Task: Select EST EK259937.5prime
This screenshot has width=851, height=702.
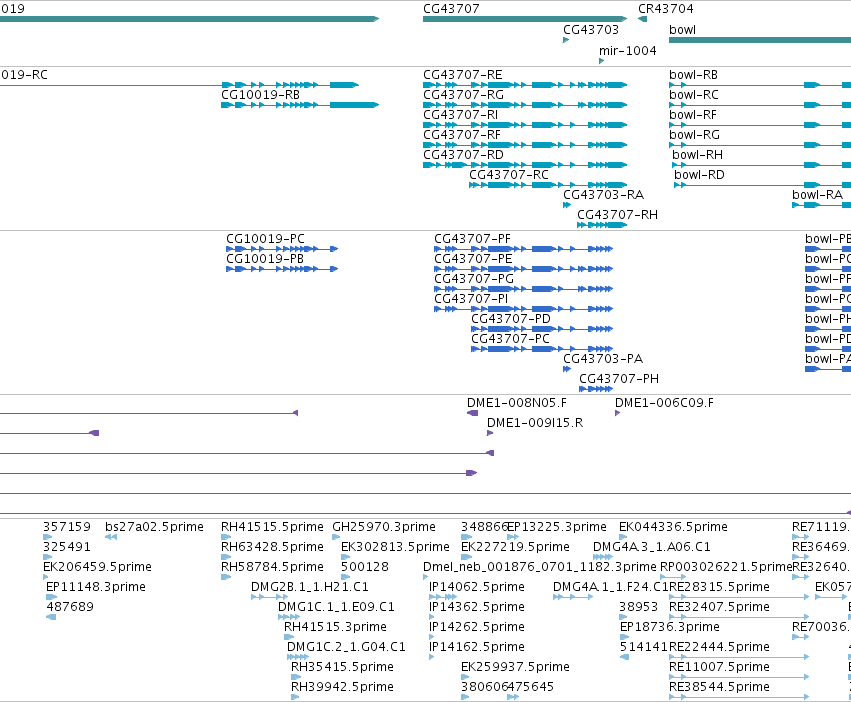Action: click(515, 667)
